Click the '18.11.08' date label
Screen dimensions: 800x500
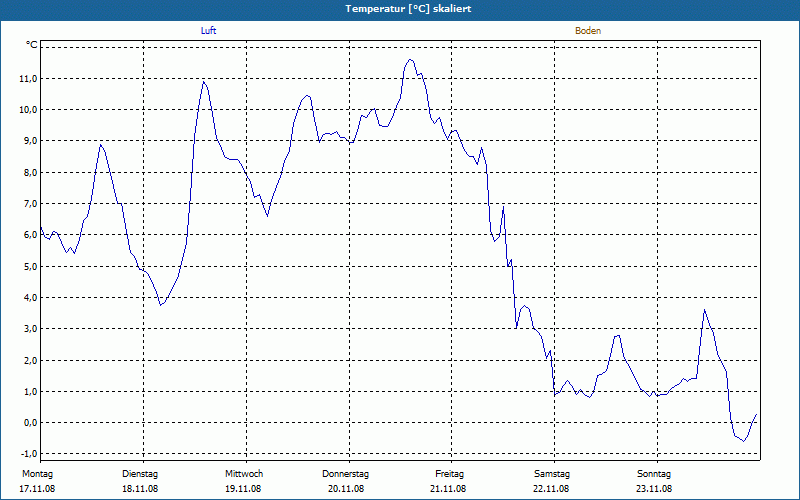(x=140, y=489)
